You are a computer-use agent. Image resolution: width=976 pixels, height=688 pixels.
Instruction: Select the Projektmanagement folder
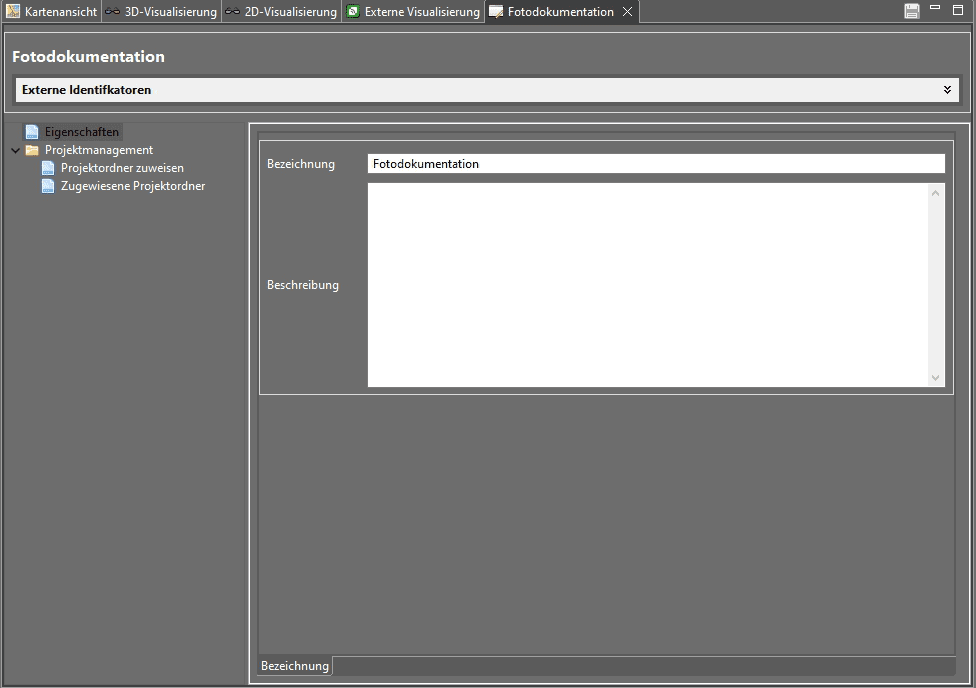[x=99, y=150]
